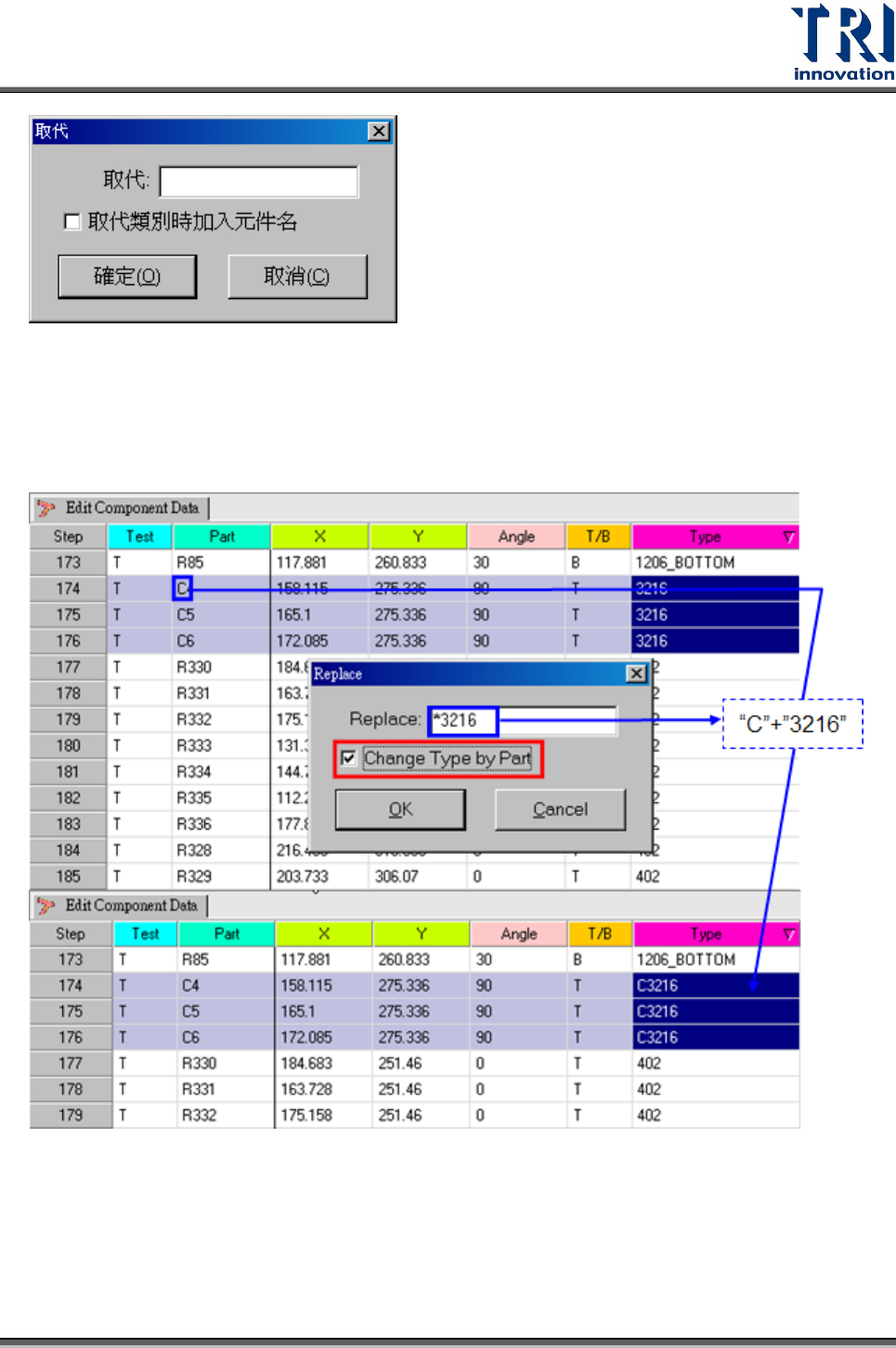This screenshot has height=1348, width=896.
Task: Click part cell R332 in lower table
Action: click(x=226, y=1116)
